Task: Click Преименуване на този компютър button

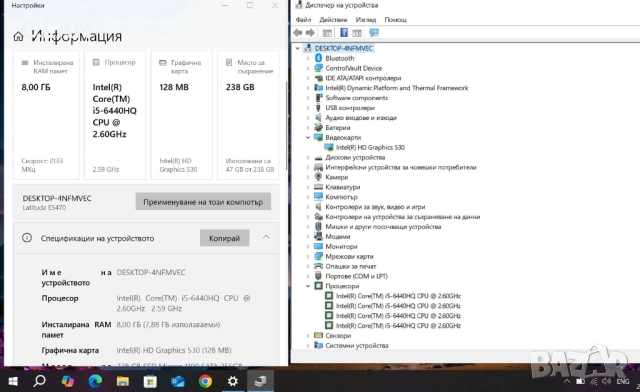Action: 203,202
